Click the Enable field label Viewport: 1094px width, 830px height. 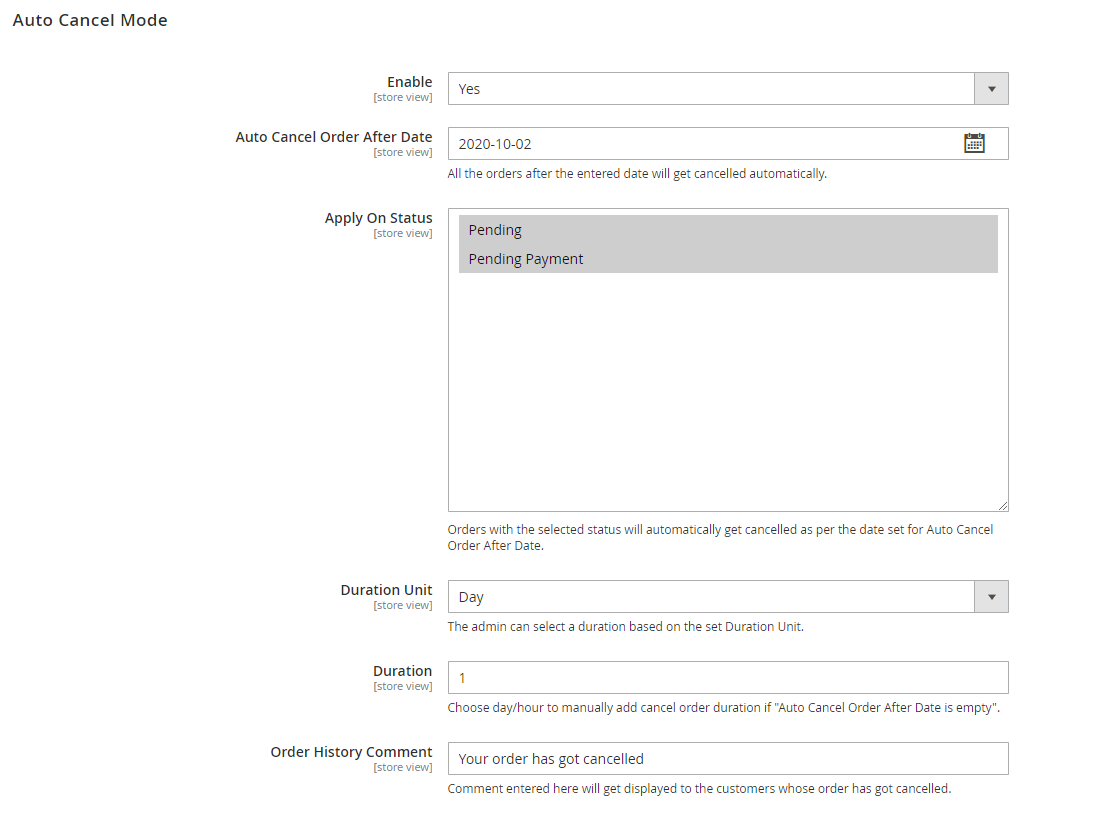point(410,82)
